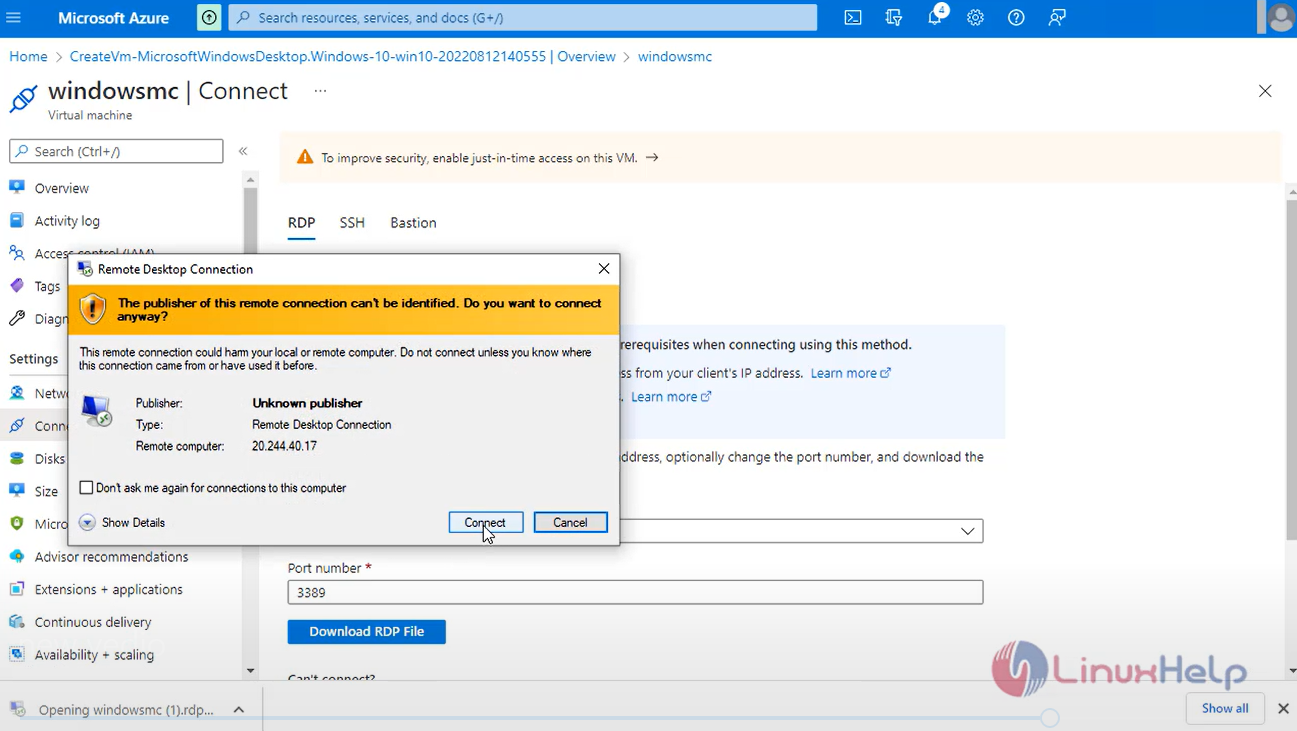Close the downloads bar
Viewport: 1297px width, 731px height.
tap(1283, 708)
